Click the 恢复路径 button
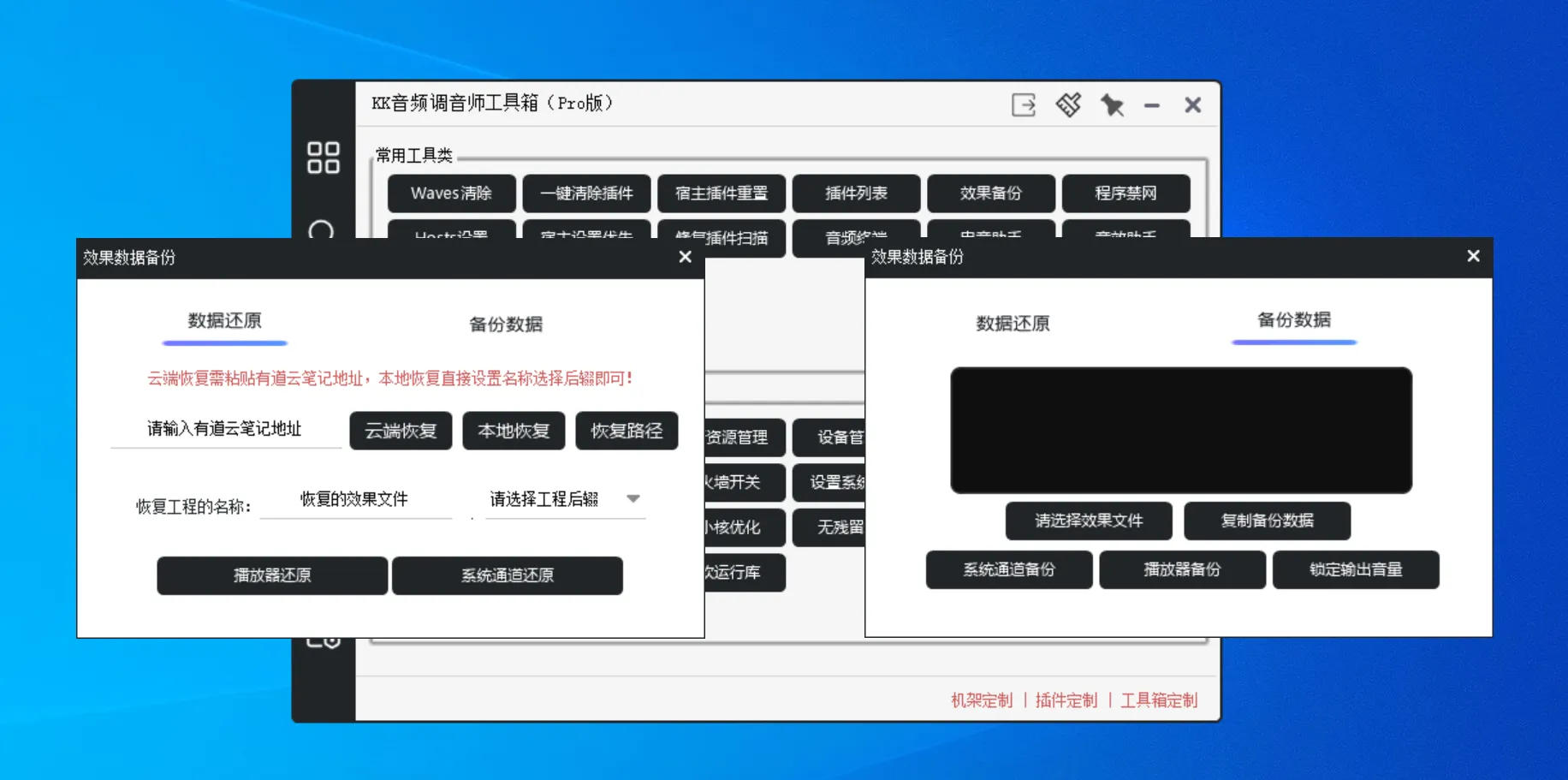The height and width of the screenshot is (780, 1568). tap(627, 431)
